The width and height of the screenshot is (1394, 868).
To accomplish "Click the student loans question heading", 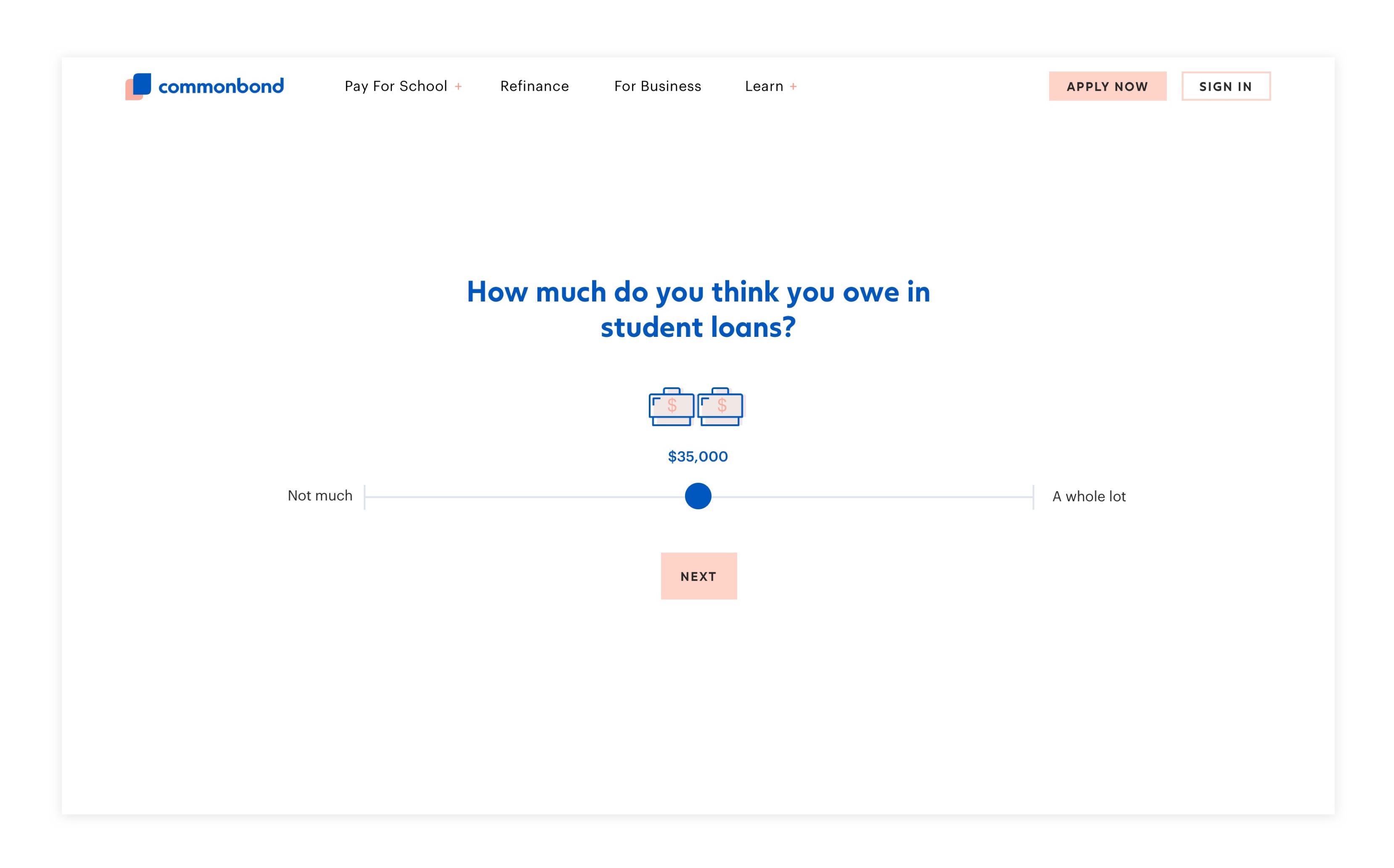I will click(x=698, y=309).
